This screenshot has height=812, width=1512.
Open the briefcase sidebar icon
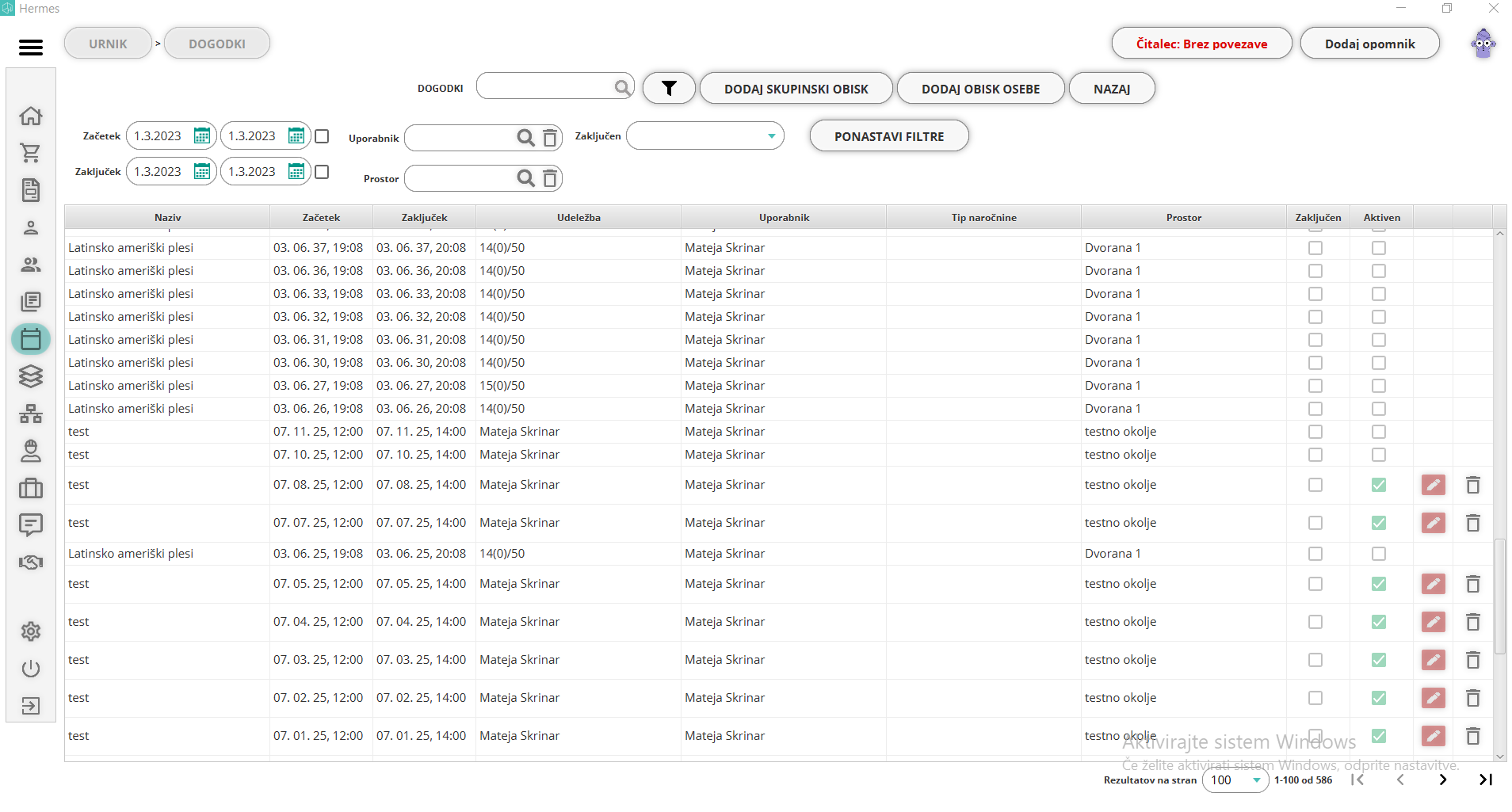[x=31, y=488]
